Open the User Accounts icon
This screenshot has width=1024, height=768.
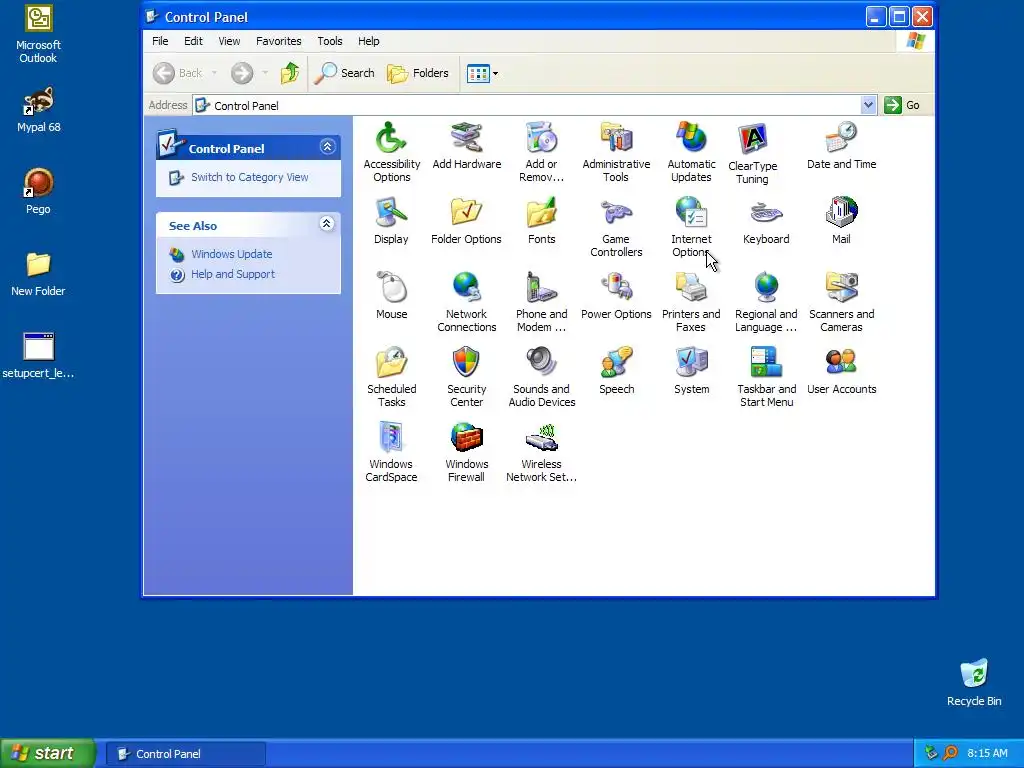841,371
